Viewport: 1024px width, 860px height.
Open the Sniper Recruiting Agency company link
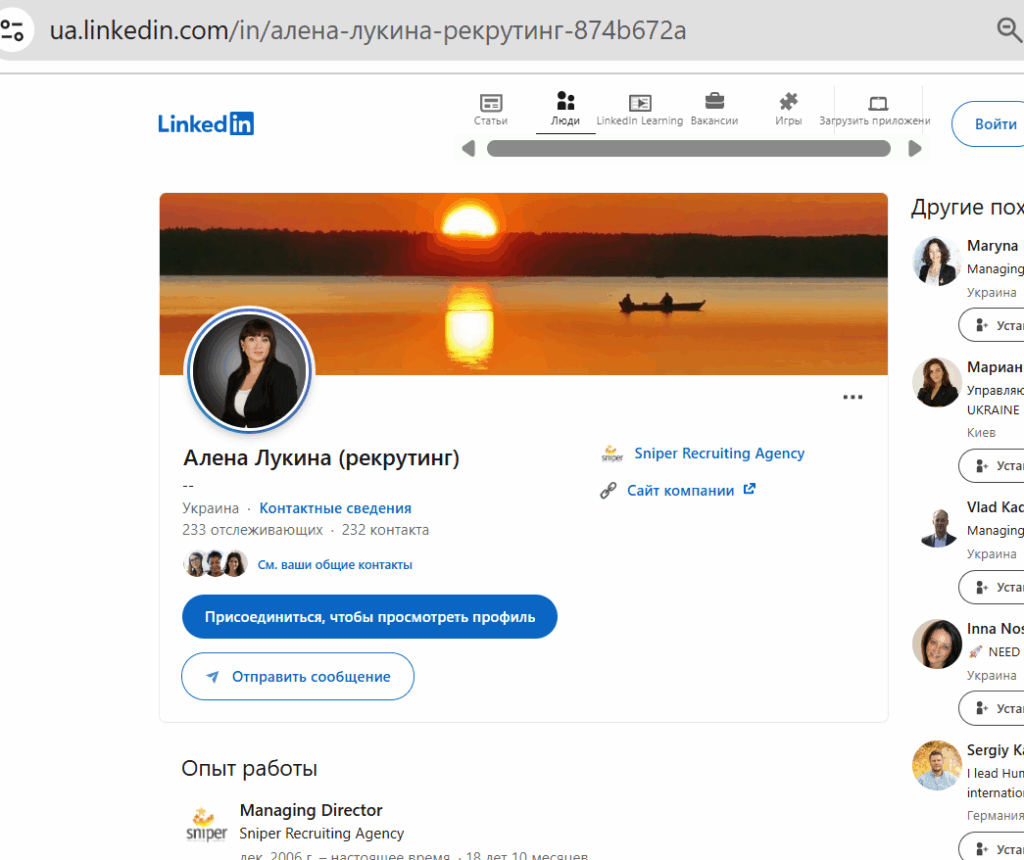[x=719, y=453]
